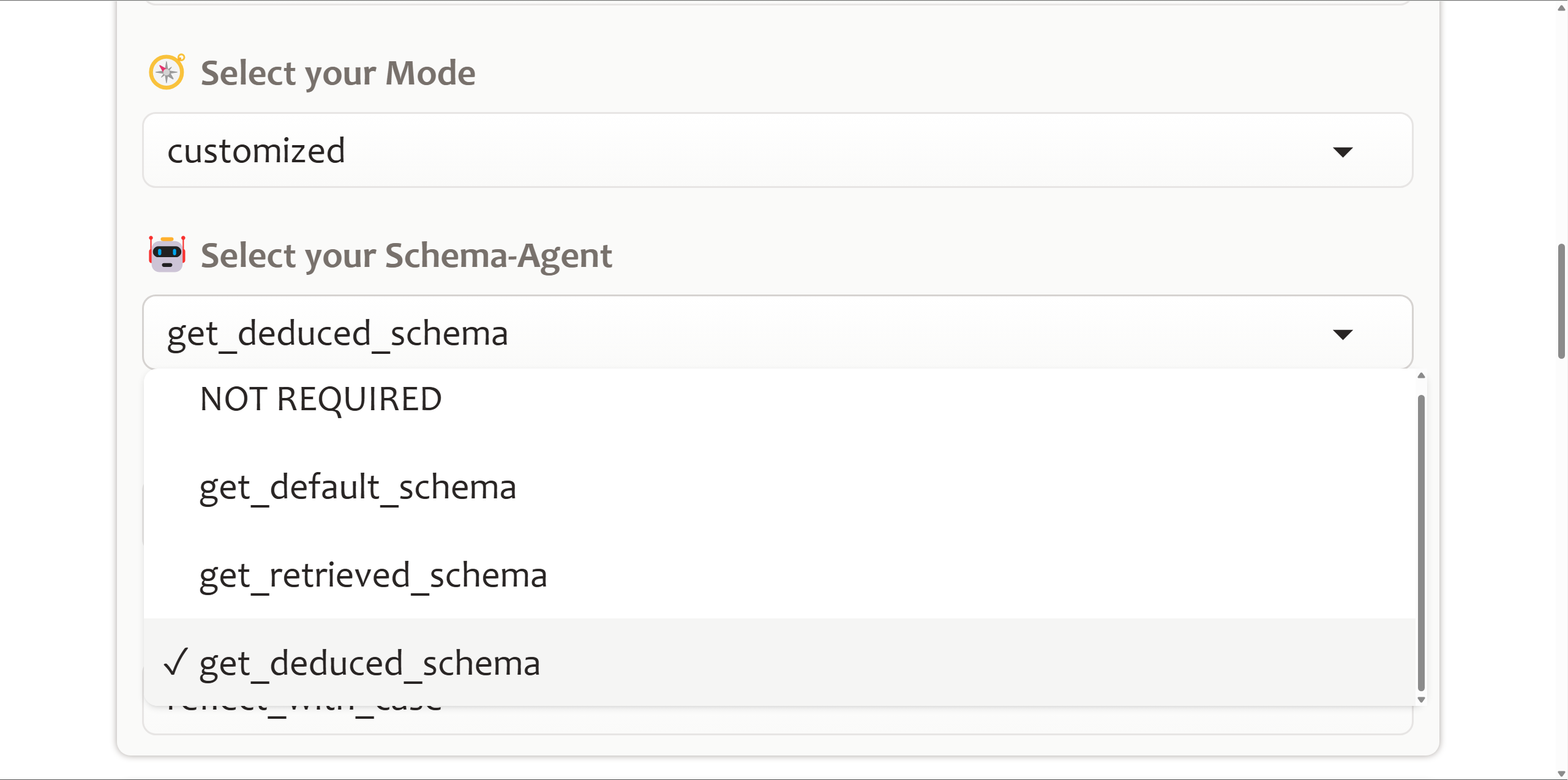Choose the NOT REQUIRED option
The width and height of the screenshot is (1568, 780).
[x=780, y=399]
